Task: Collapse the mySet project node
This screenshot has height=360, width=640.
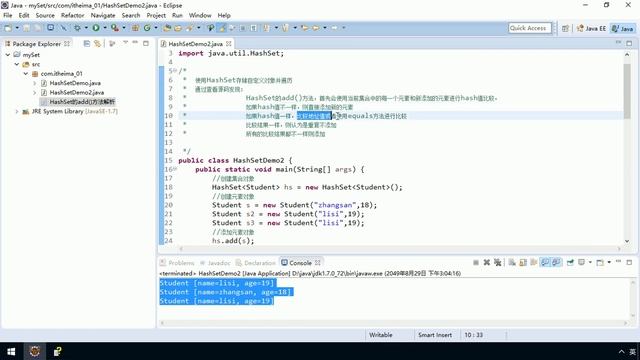Action: (x=8, y=55)
